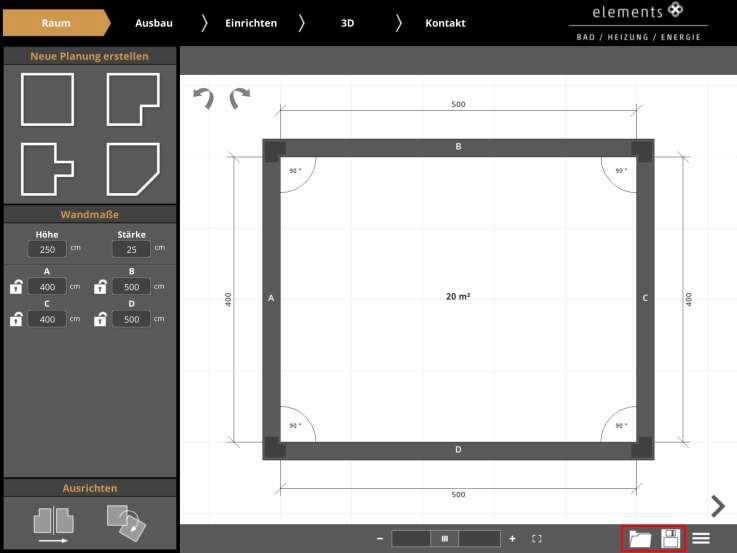Select wall D in the floor plan

tap(458, 450)
